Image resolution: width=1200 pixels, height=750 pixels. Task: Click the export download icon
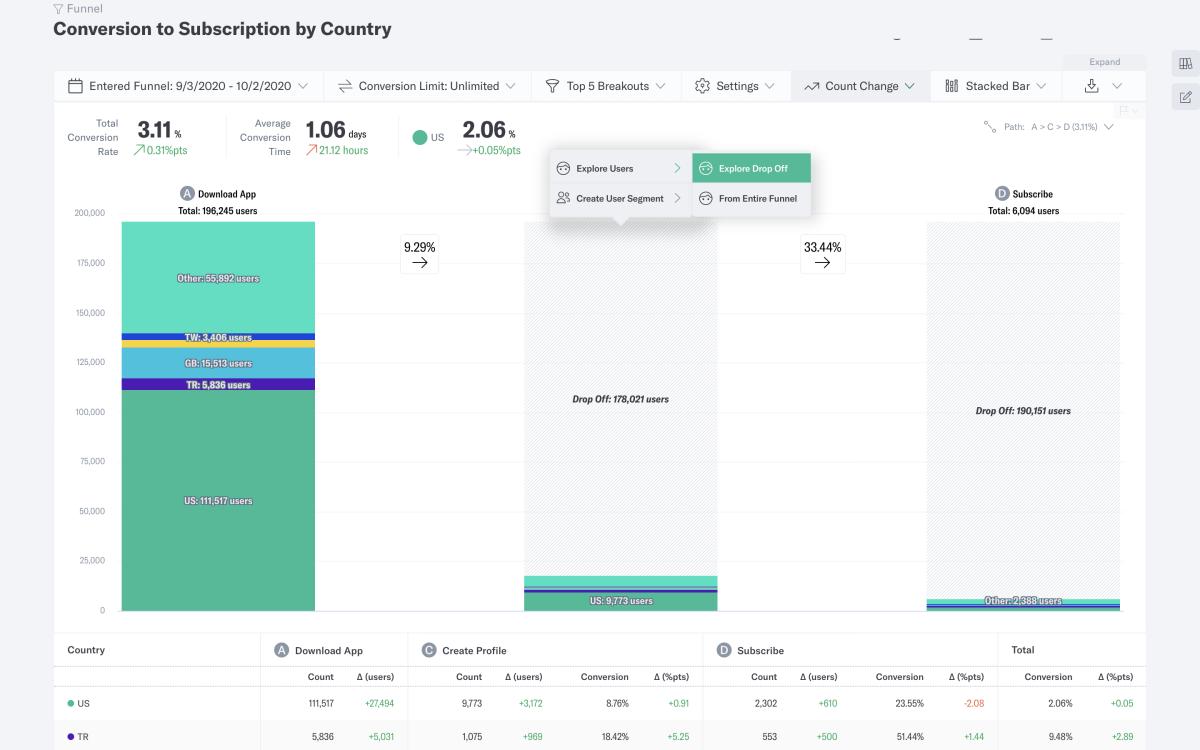pos(1092,86)
